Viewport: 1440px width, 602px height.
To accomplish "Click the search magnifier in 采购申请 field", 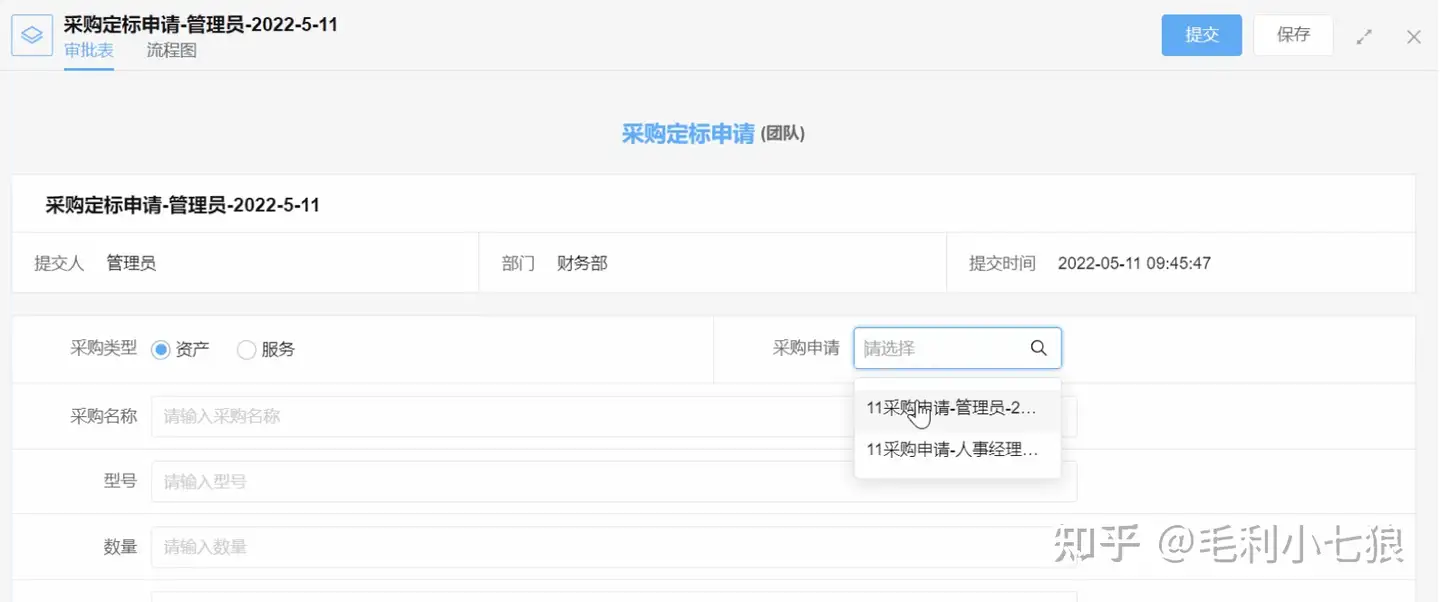I will (x=1038, y=348).
